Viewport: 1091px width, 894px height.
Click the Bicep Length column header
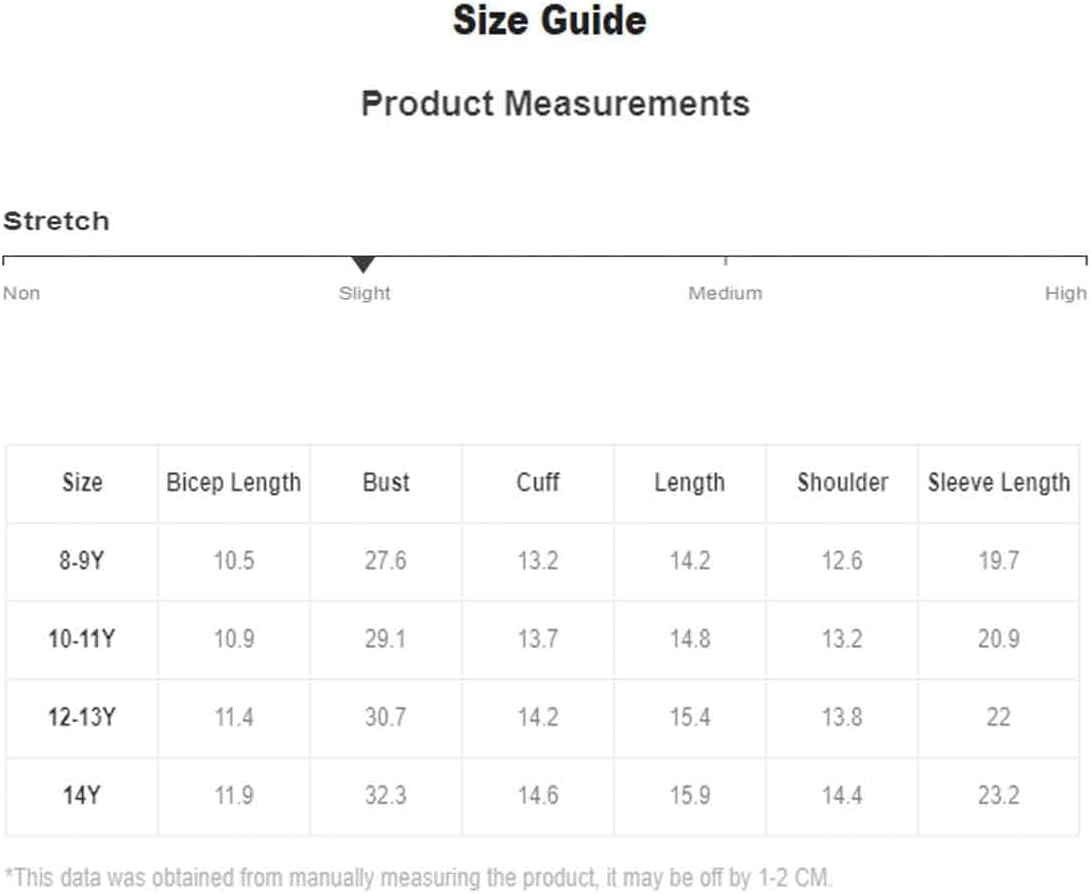(234, 483)
